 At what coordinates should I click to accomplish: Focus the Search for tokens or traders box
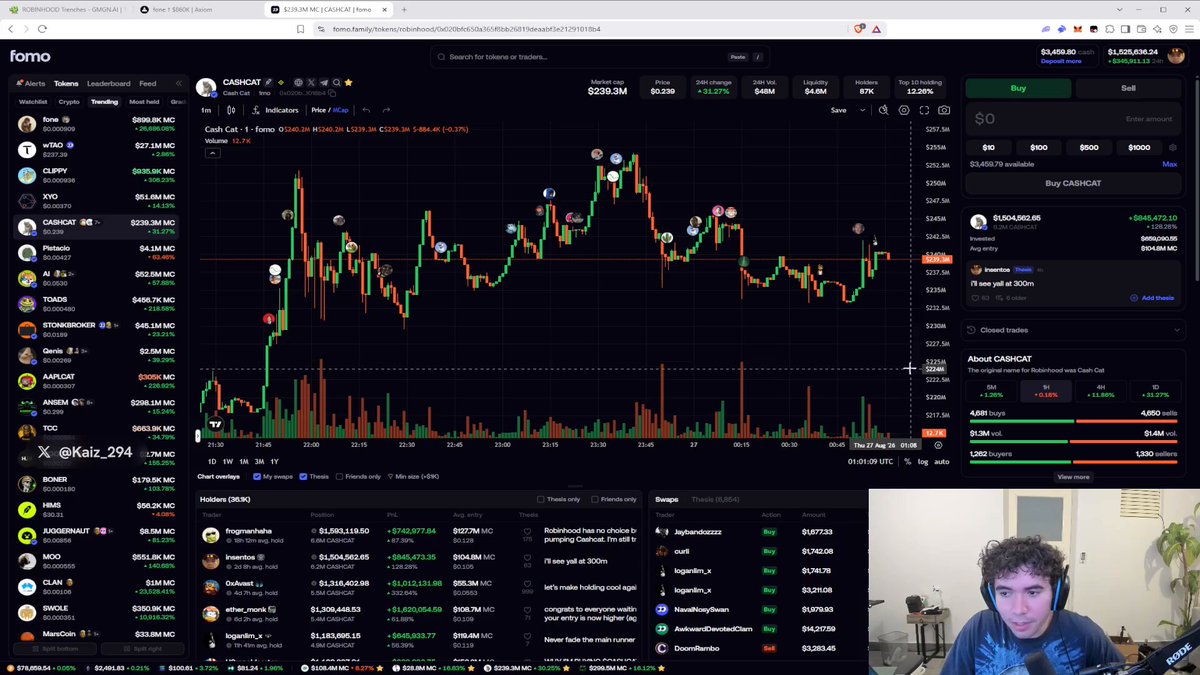[x=600, y=57]
